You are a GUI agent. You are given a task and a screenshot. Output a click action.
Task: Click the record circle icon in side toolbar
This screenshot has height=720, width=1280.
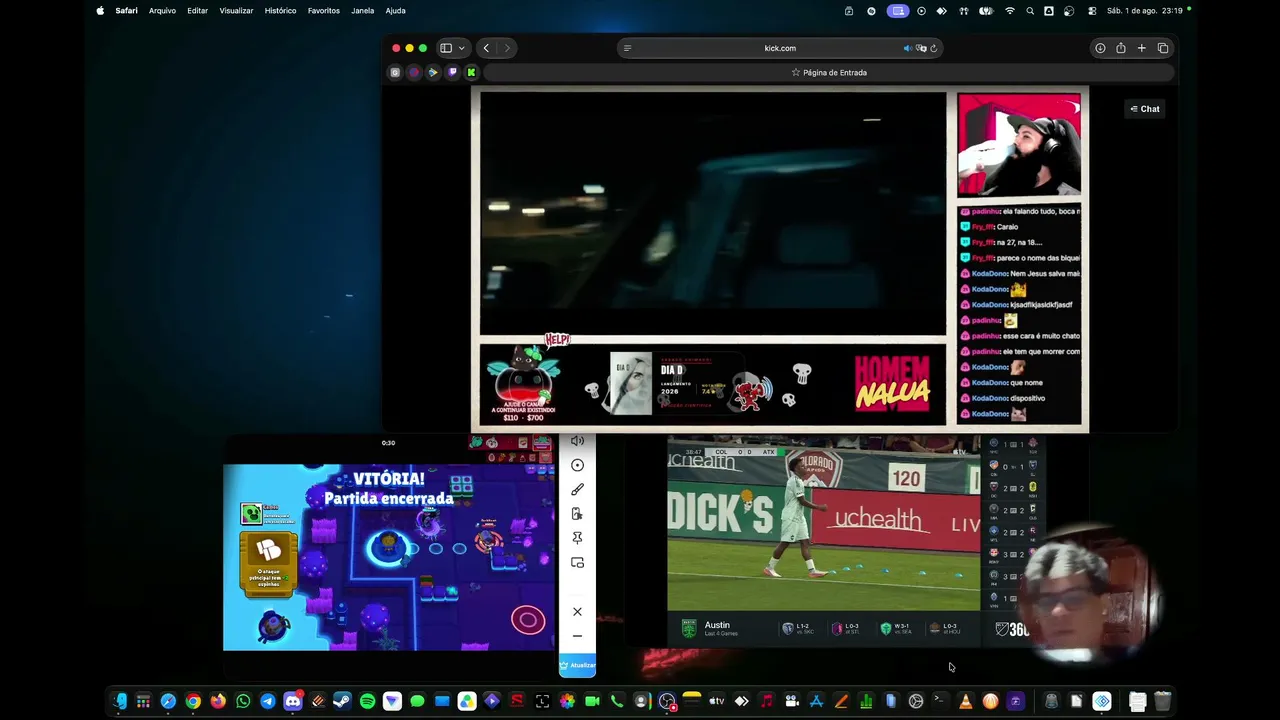tap(577, 465)
